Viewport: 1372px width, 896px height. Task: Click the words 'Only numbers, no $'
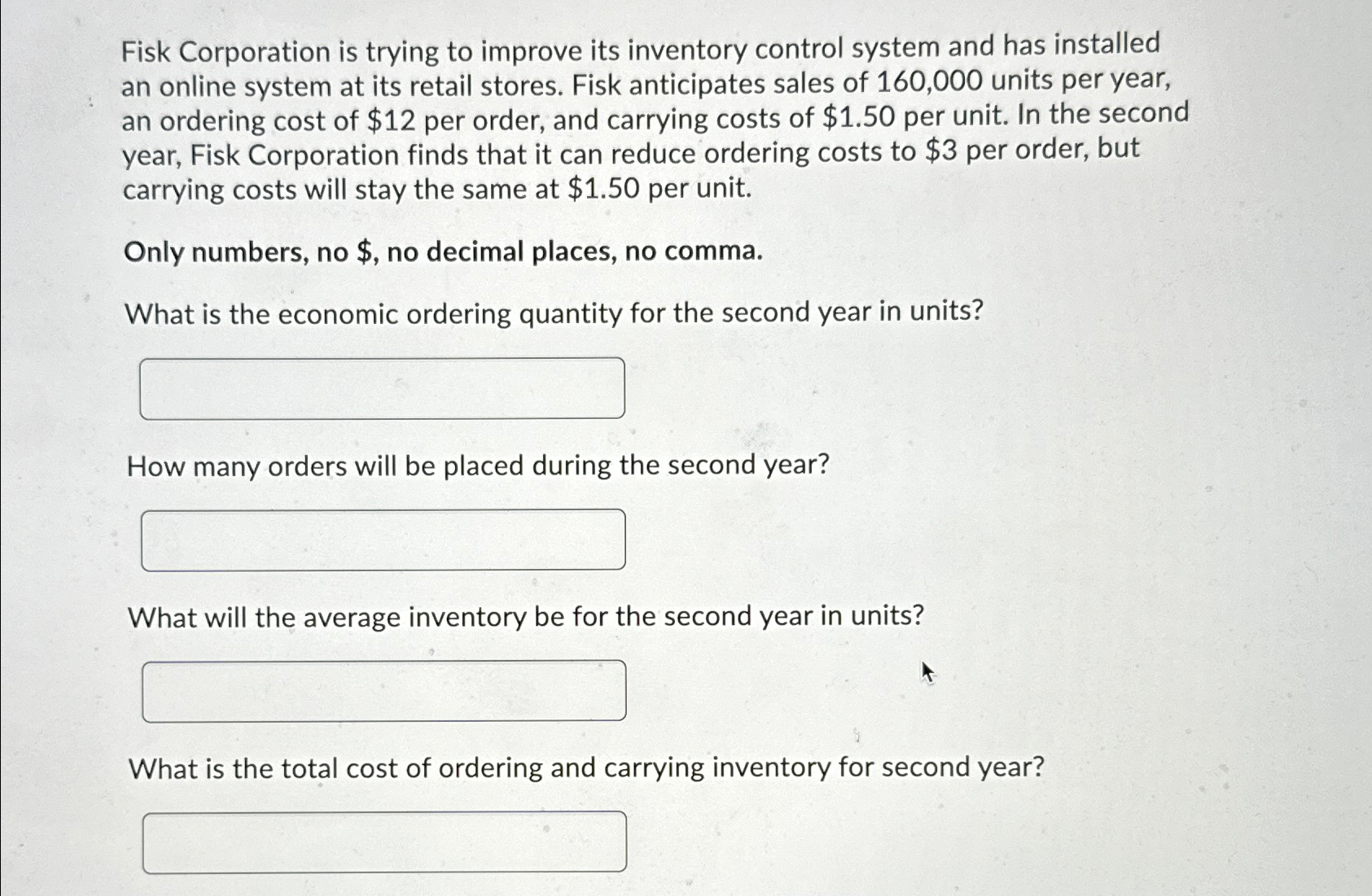click(251, 251)
